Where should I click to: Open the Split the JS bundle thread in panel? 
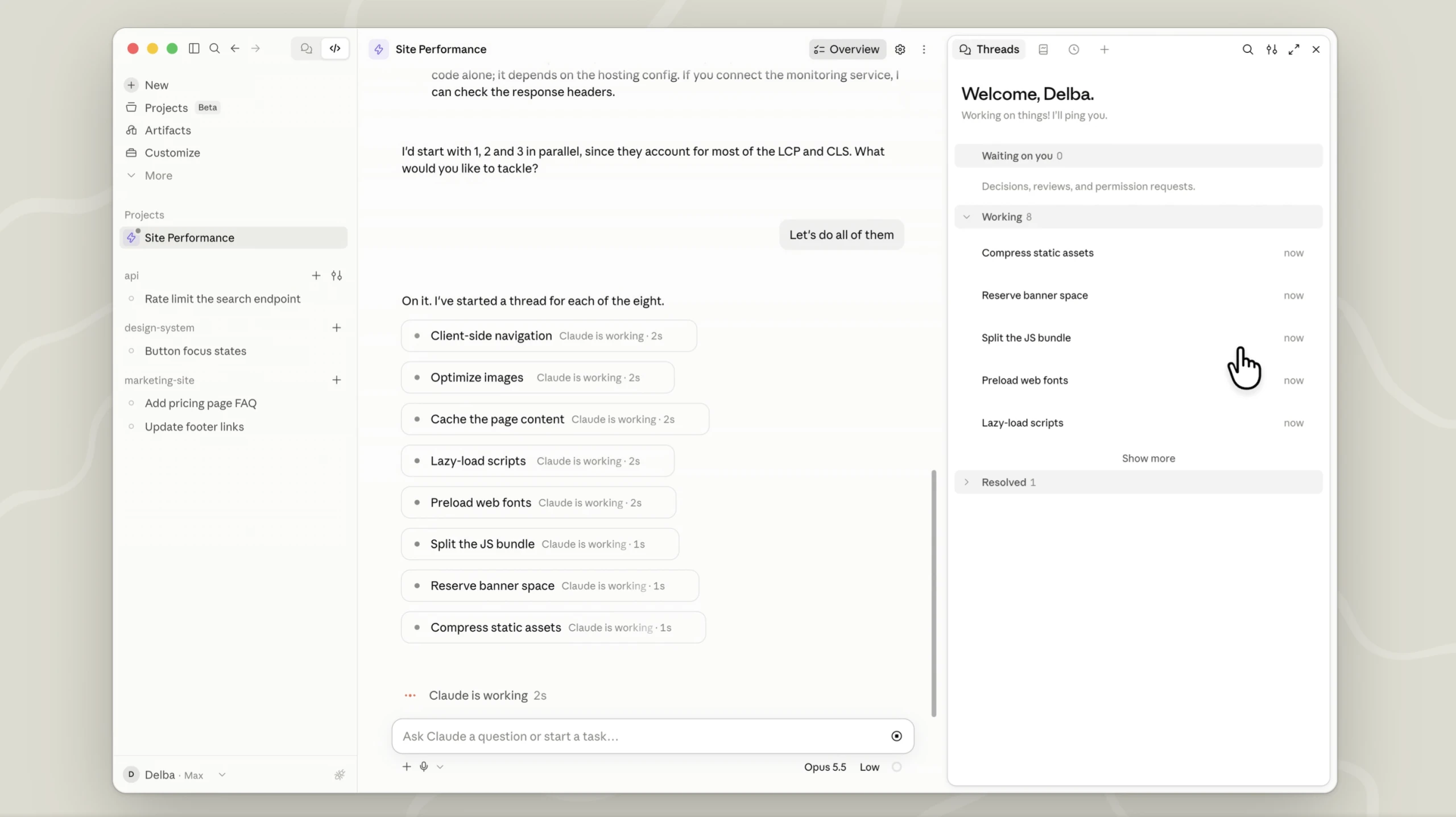click(x=1139, y=338)
